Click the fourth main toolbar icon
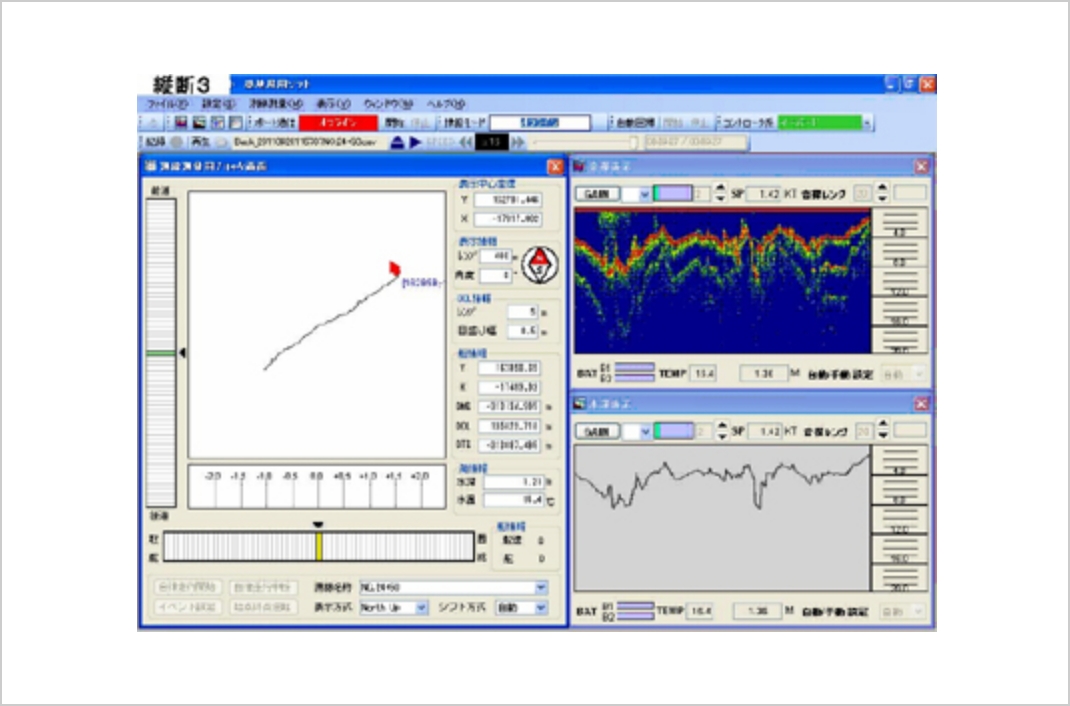This screenshot has width=1070, height=706. (x=234, y=122)
